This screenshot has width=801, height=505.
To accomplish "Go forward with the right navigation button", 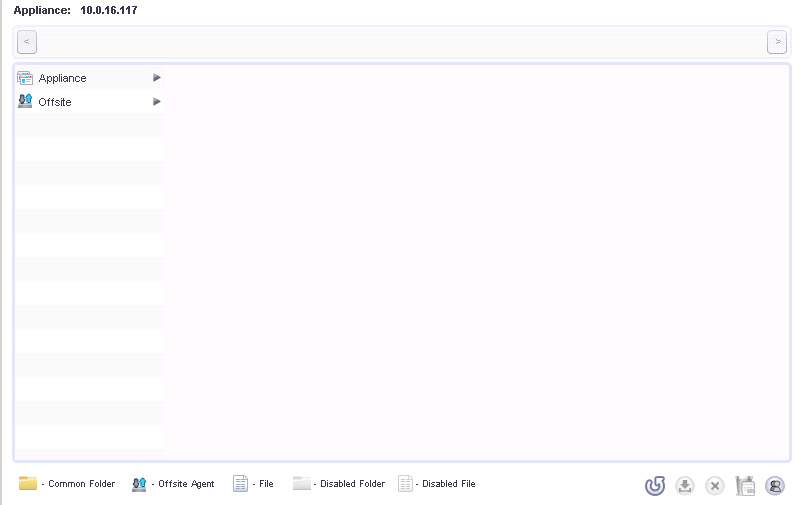I will coord(776,42).
